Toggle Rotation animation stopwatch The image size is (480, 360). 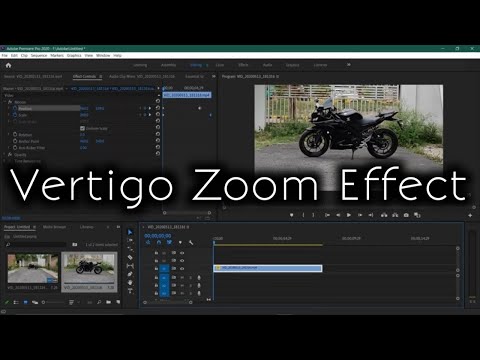point(15,134)
